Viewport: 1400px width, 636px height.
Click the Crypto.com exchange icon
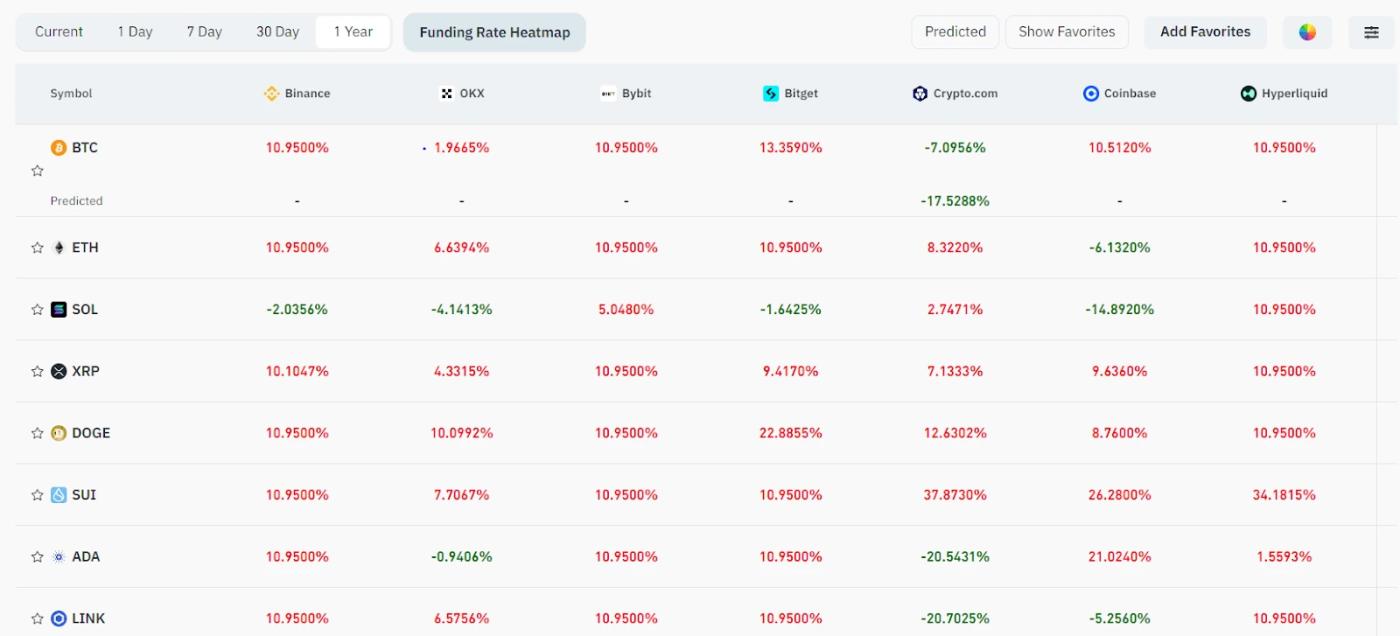[920, 93]
